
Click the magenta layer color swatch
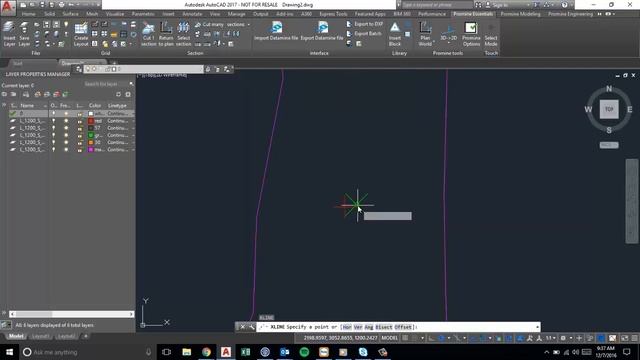point(91,149)
